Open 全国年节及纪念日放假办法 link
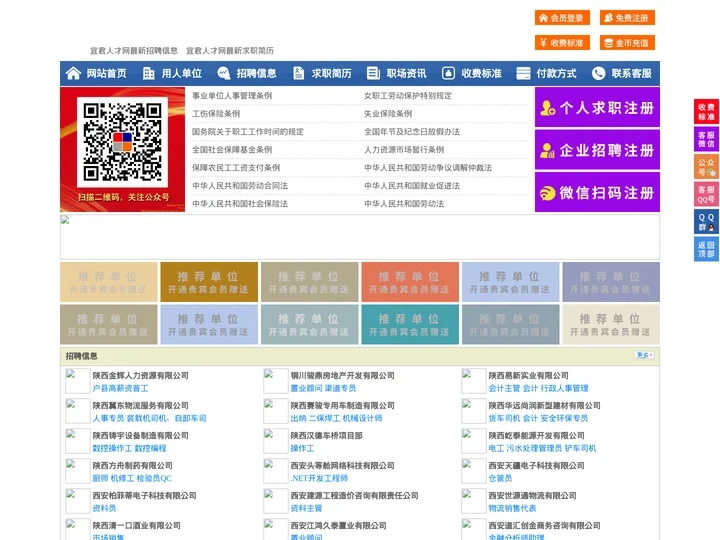 (412, 131)
